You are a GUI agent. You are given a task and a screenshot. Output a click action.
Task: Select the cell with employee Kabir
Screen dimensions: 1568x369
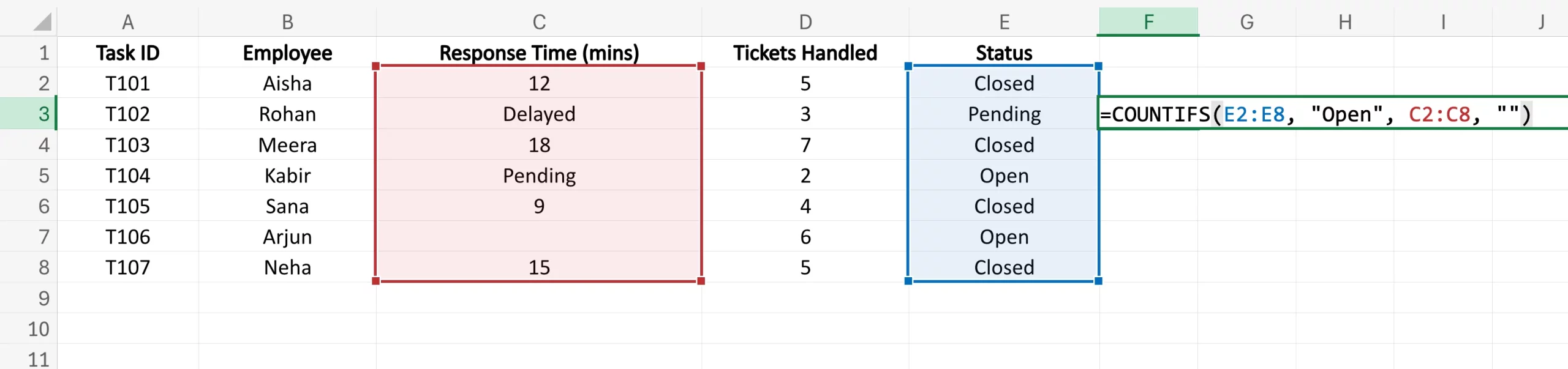click(287, 176)
